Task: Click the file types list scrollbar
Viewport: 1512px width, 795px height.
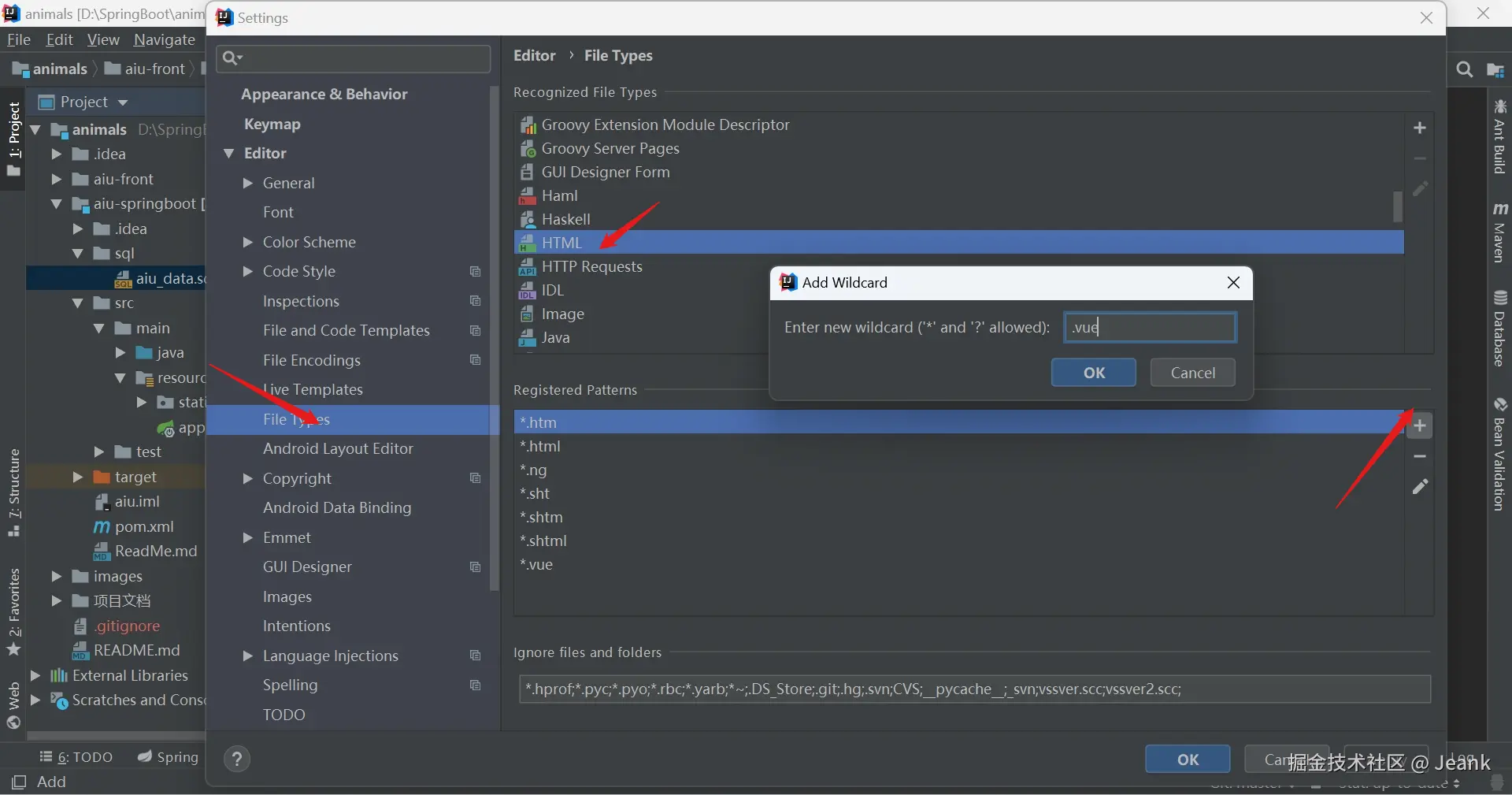Action: pyautogui.click(x=1397, y=206)
